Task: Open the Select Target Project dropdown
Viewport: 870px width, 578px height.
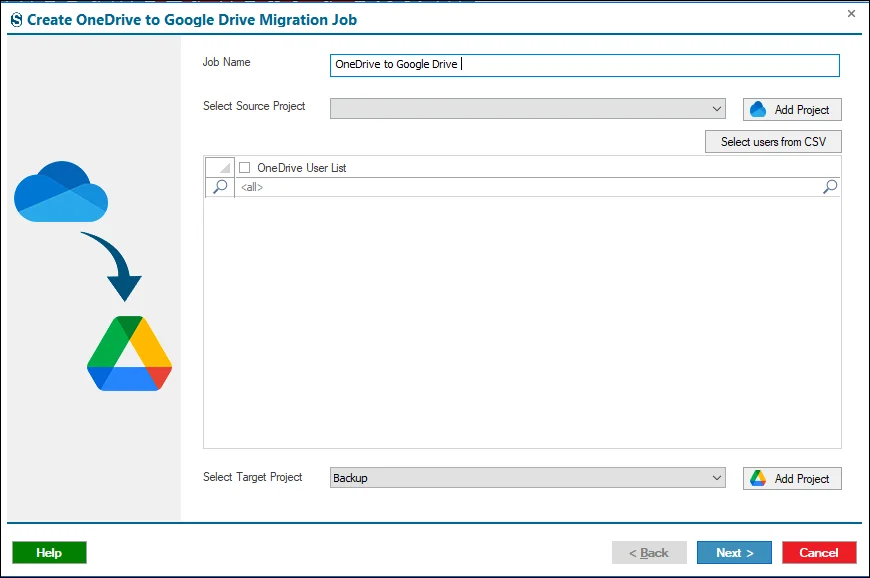Action: pos(527,478)
